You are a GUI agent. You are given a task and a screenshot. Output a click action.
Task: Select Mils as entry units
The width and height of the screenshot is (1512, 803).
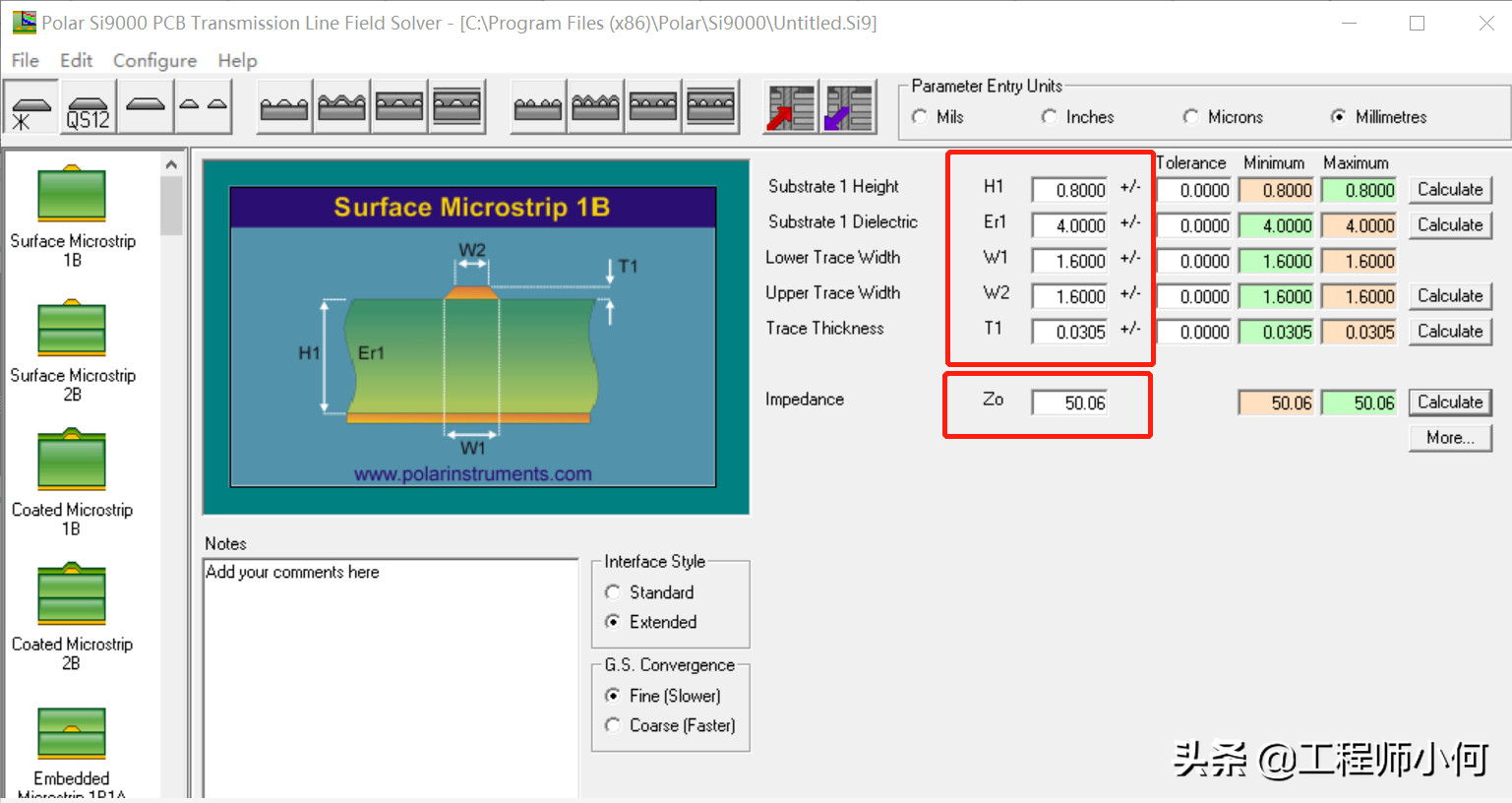(x=938, y=117)
